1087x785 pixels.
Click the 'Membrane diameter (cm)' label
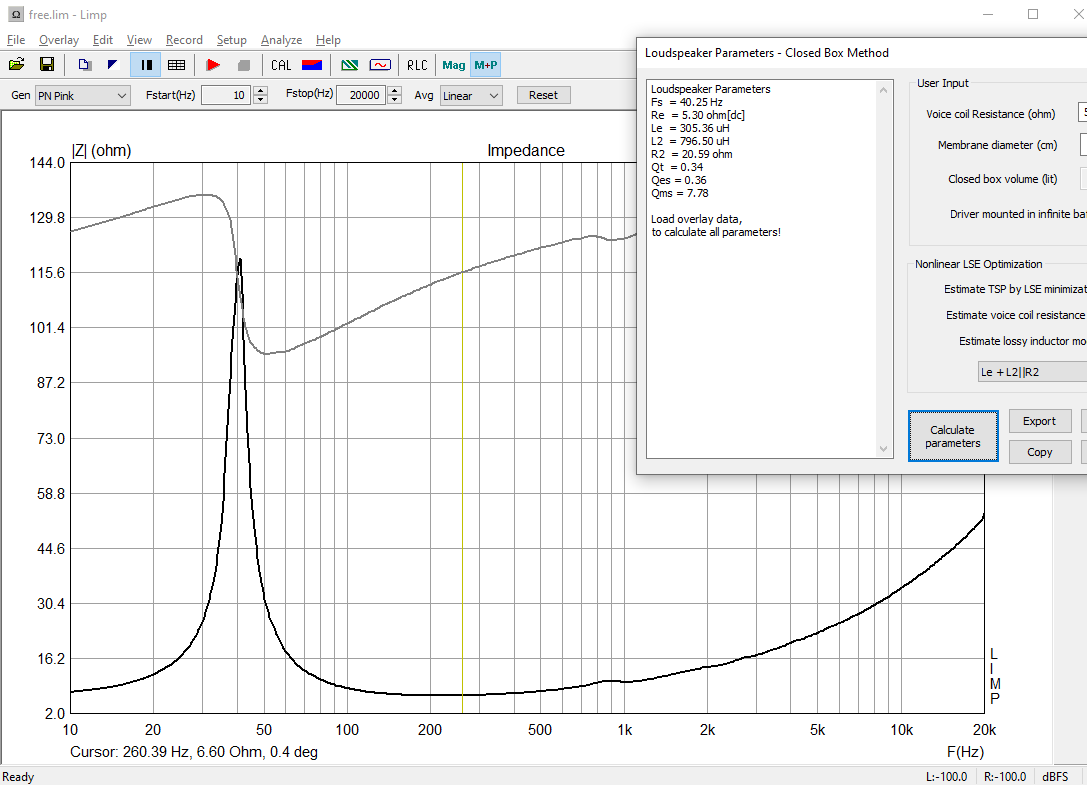click(x=998, y=145)
